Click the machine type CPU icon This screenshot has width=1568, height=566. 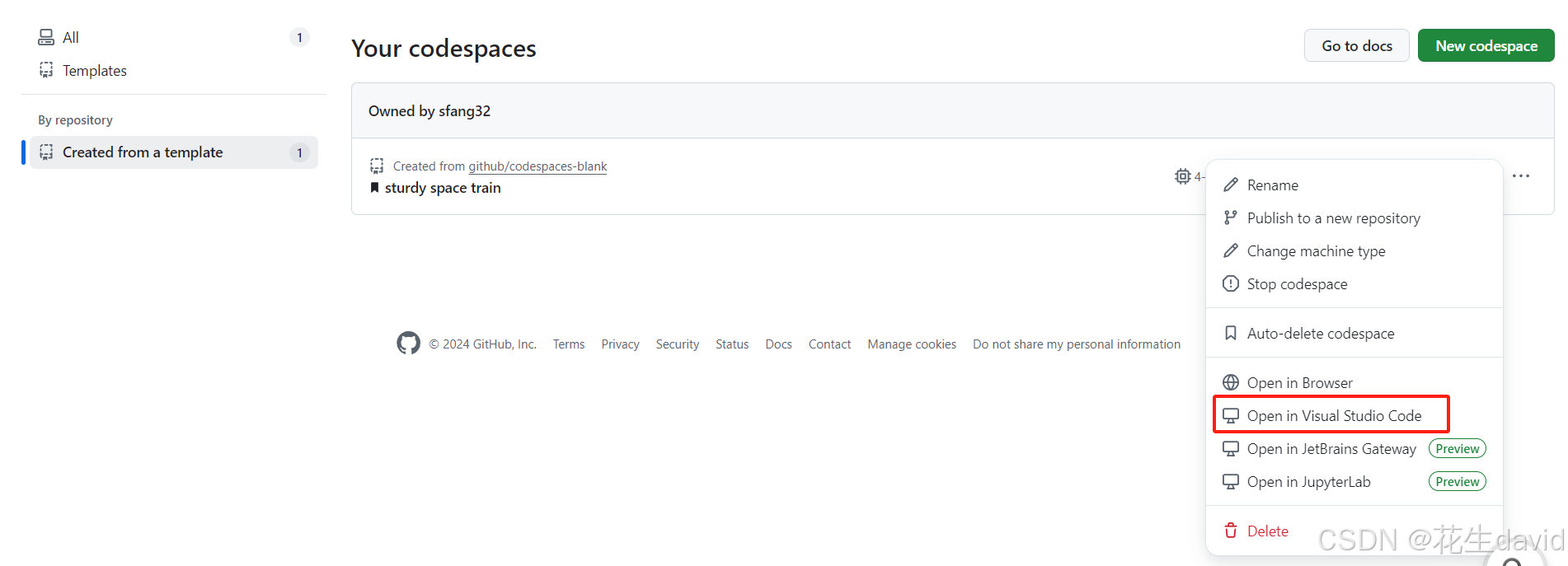tap(1183, 176)
